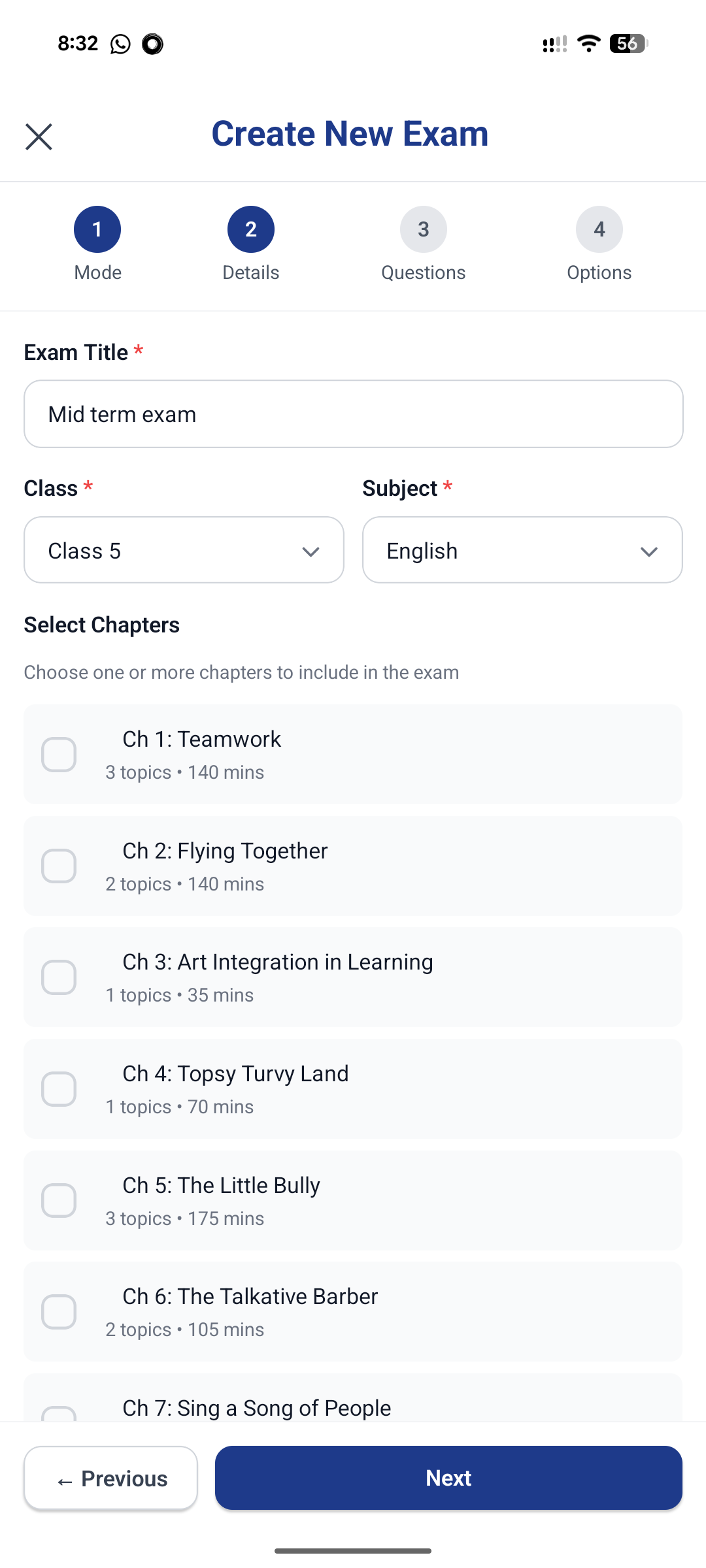
Task: Select Ch 3: Art Integration in Learning checkbox
Action: point(59,977)
